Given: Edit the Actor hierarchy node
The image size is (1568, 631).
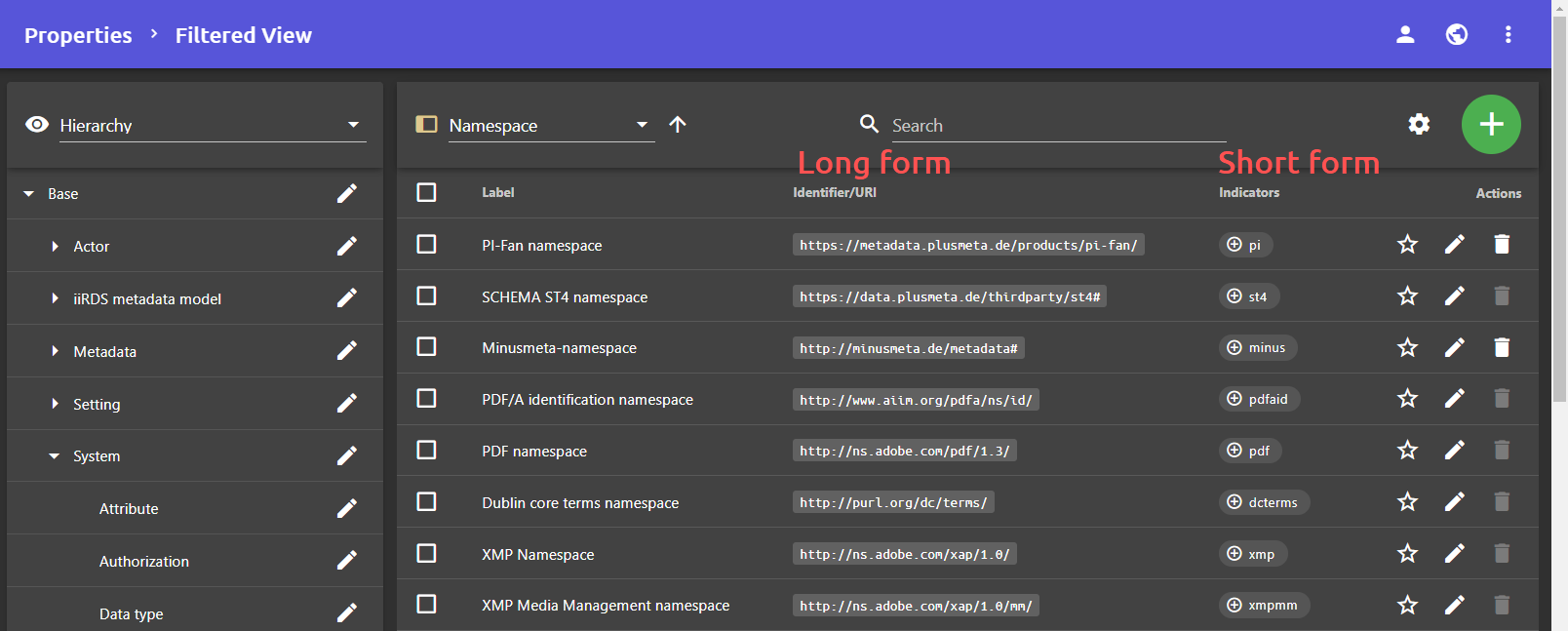Looking at the screenshot, I should point(346,246).
